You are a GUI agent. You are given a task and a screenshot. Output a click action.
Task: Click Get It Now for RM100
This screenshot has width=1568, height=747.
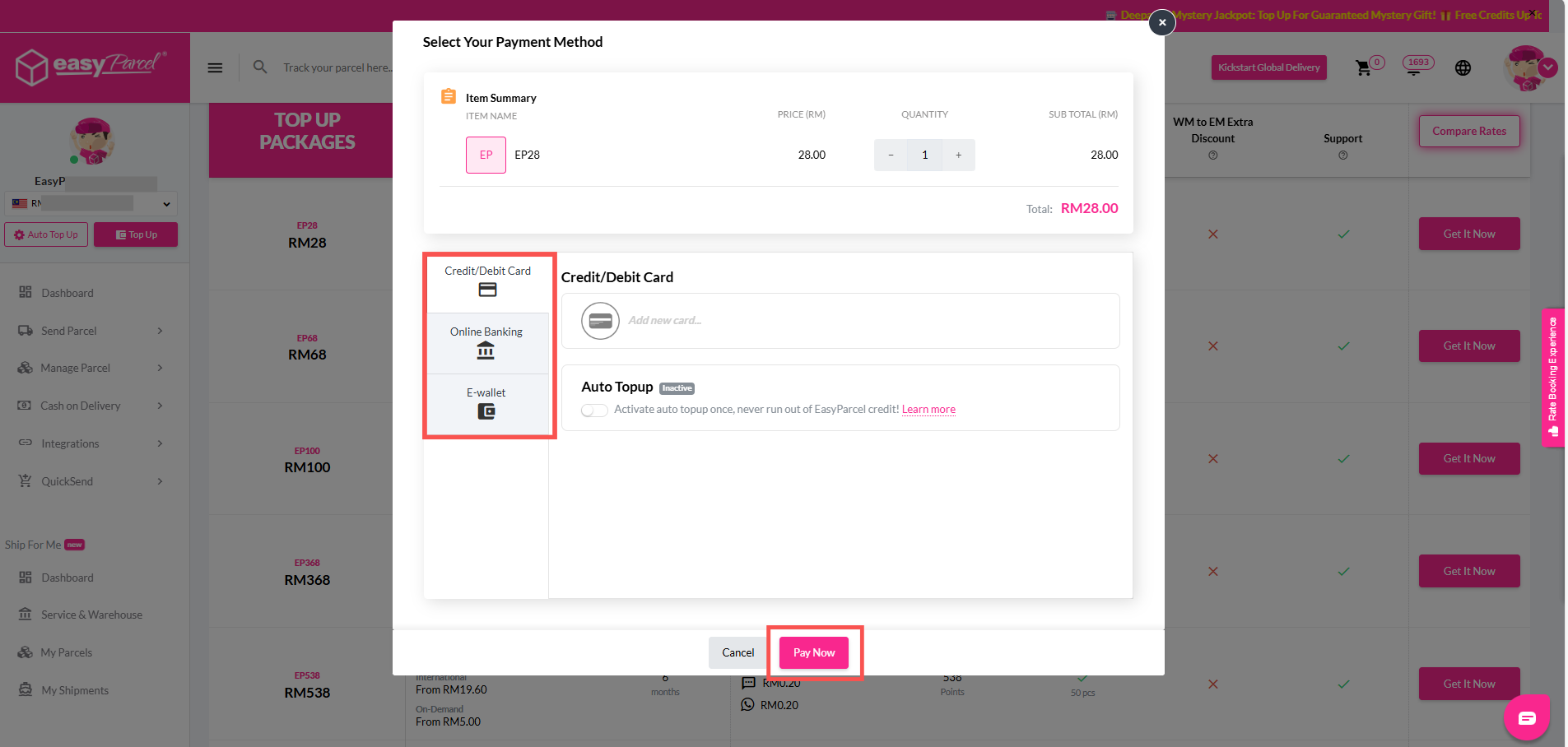(x=1469, y=458)
